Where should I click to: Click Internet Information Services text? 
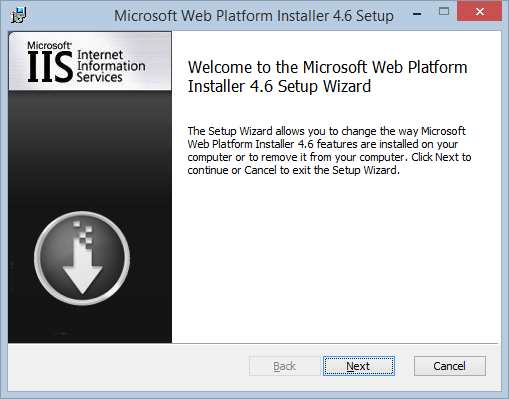coord(111,66)
